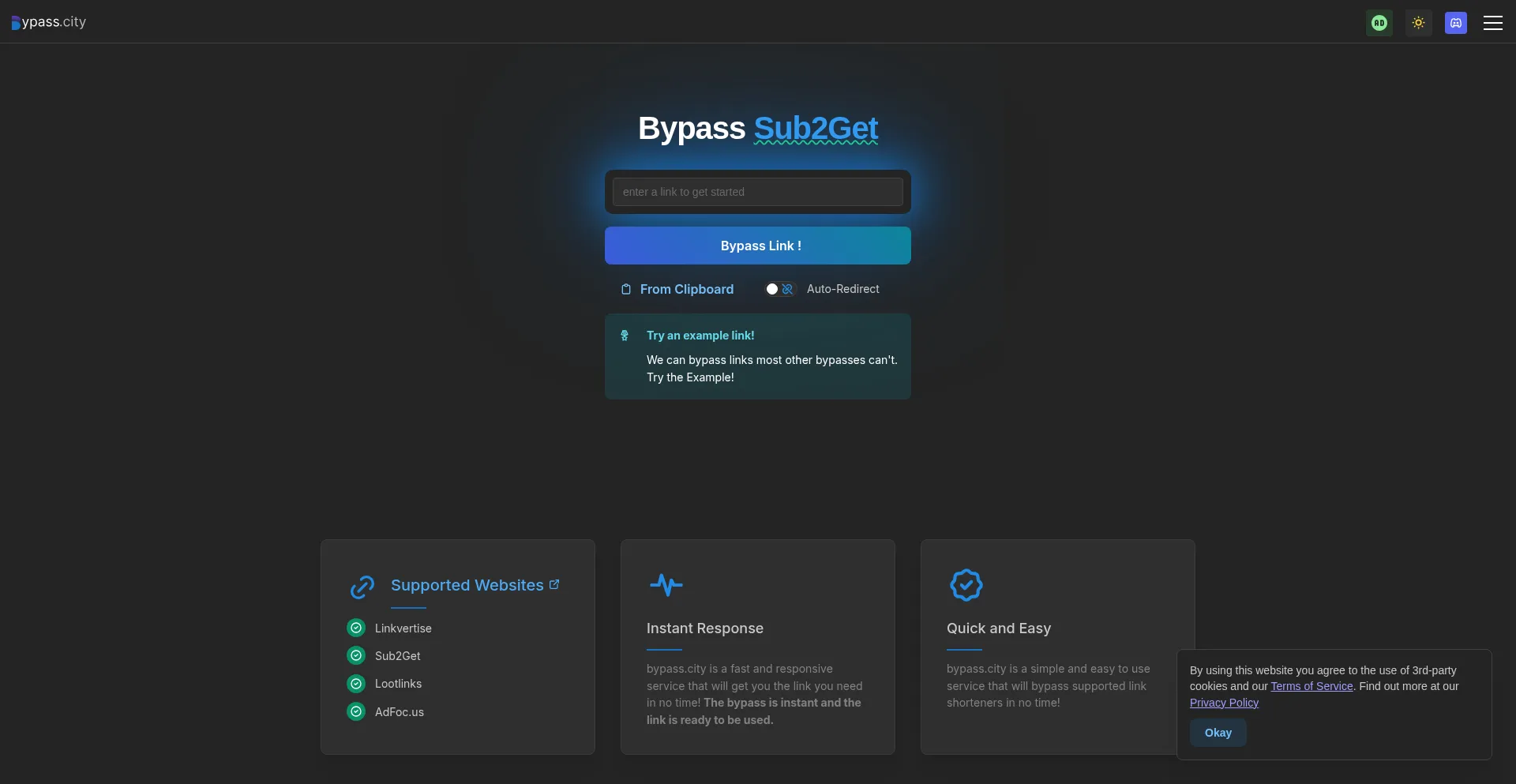Open Terms of Service link
Screen dimensions: 1516x784
click(x=1311, y=686)
